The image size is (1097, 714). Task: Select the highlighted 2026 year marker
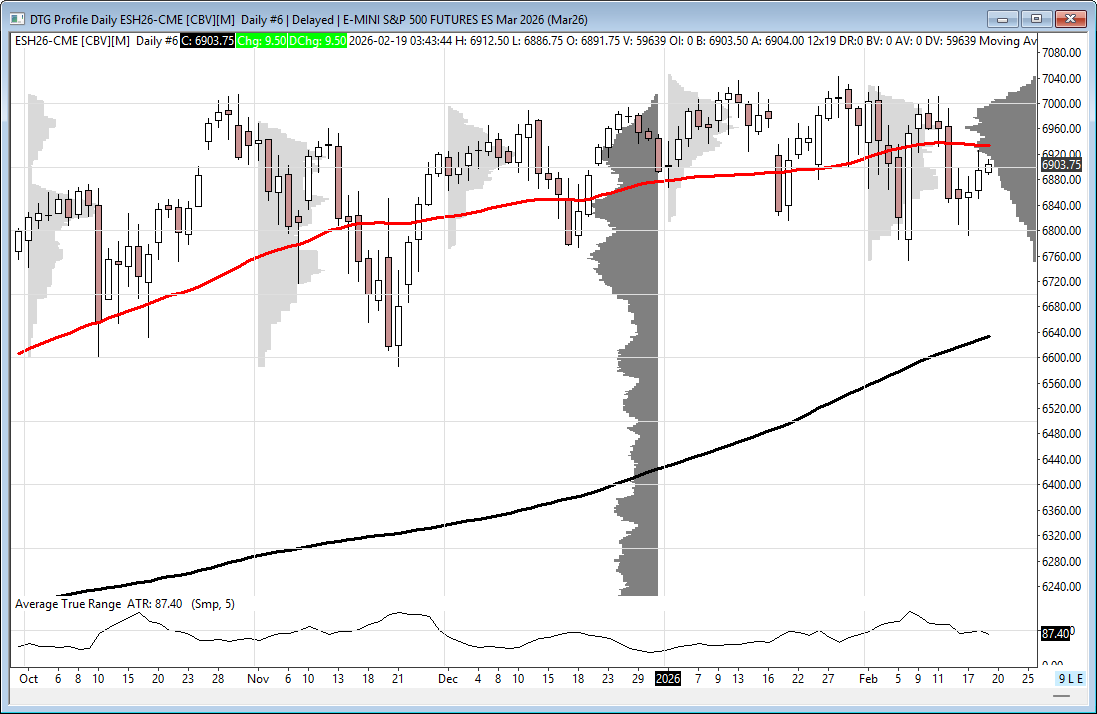tap(667, 678)
